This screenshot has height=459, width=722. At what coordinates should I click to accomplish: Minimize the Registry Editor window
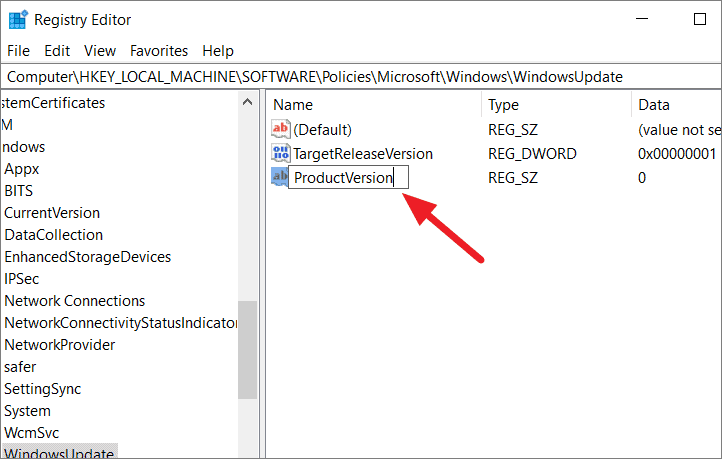642,19
